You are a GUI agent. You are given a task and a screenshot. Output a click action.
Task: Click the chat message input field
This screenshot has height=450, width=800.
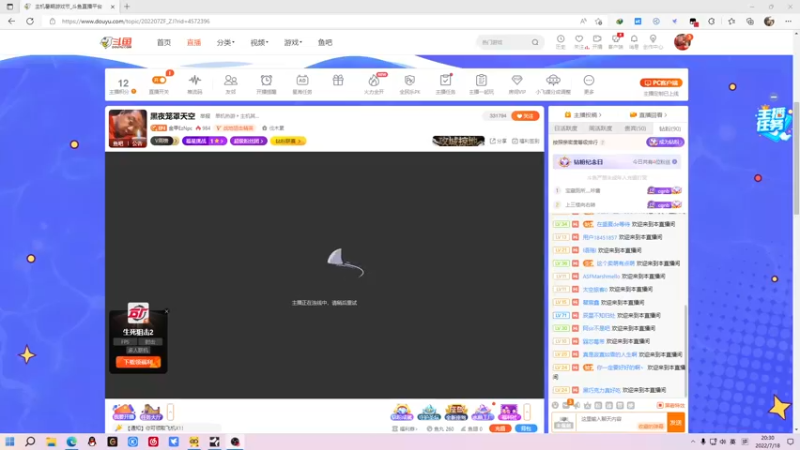[621, 422]
